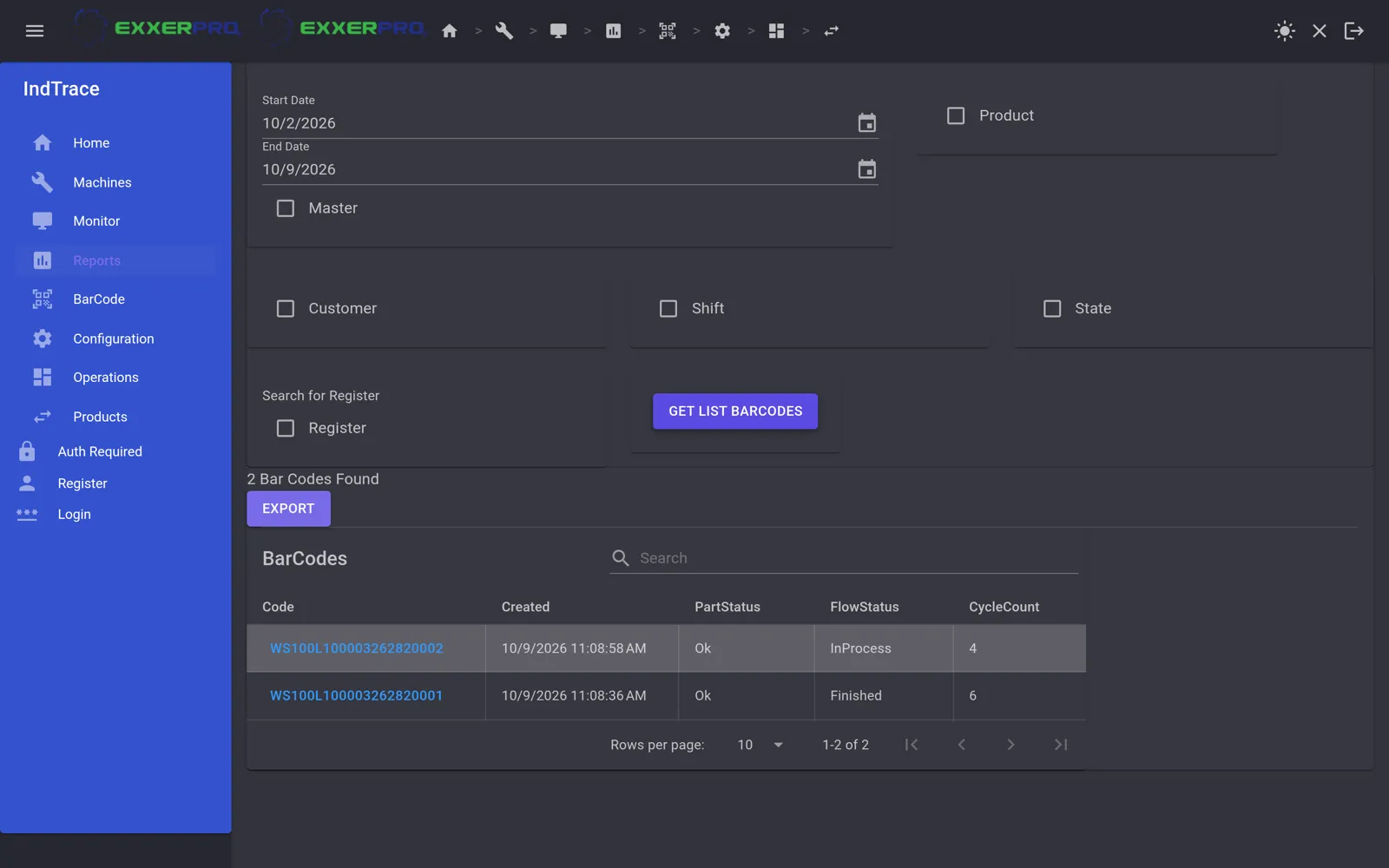Click the search magnifier icon in BarCodes
Image resolution: width=1389 pixels, height=868 pixels.
pos(620,558)
